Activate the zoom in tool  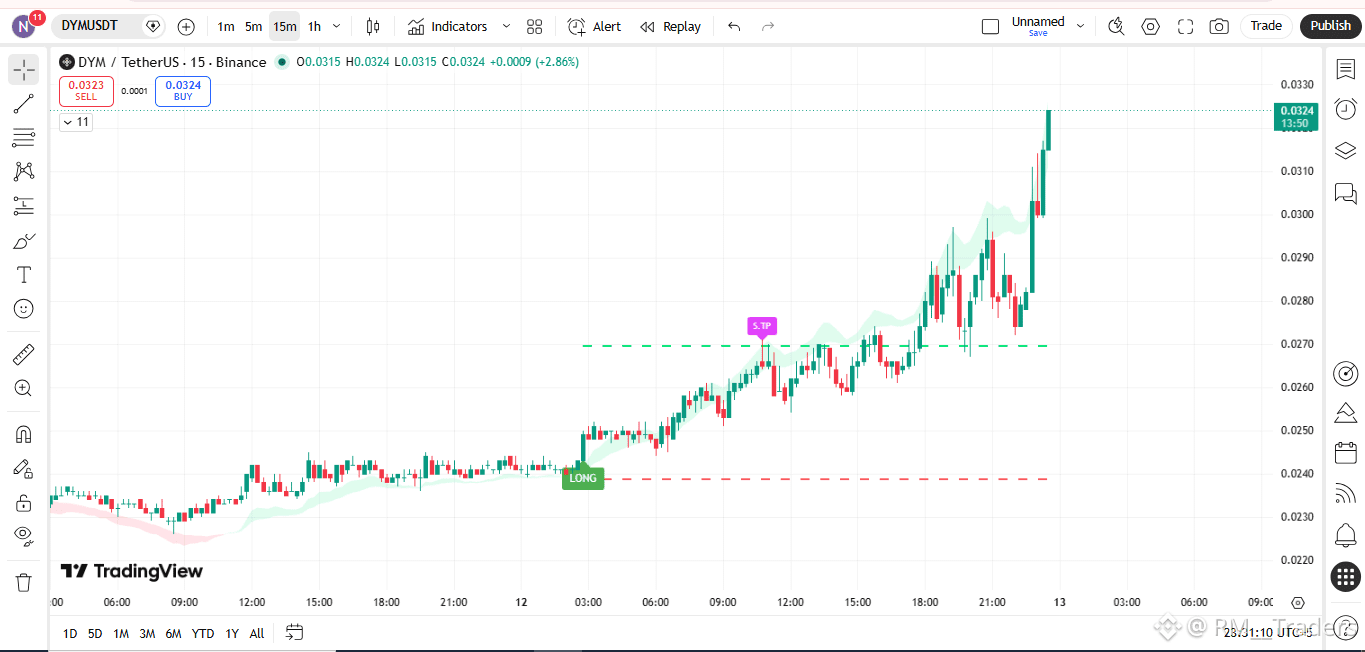tap(24, 388)
